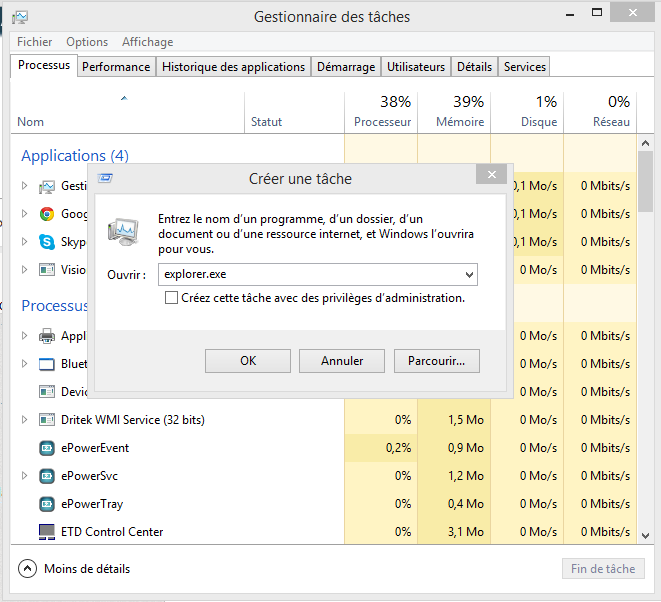Image resolution: width=661 pixels, height=602 pixels.
Task: Expand the Gestionnaire application row
Action: pos(24,185)
